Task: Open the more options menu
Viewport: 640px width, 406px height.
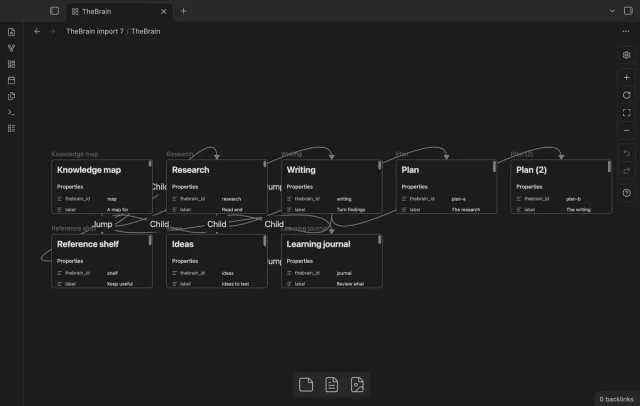Action: (x=626, y=31)
